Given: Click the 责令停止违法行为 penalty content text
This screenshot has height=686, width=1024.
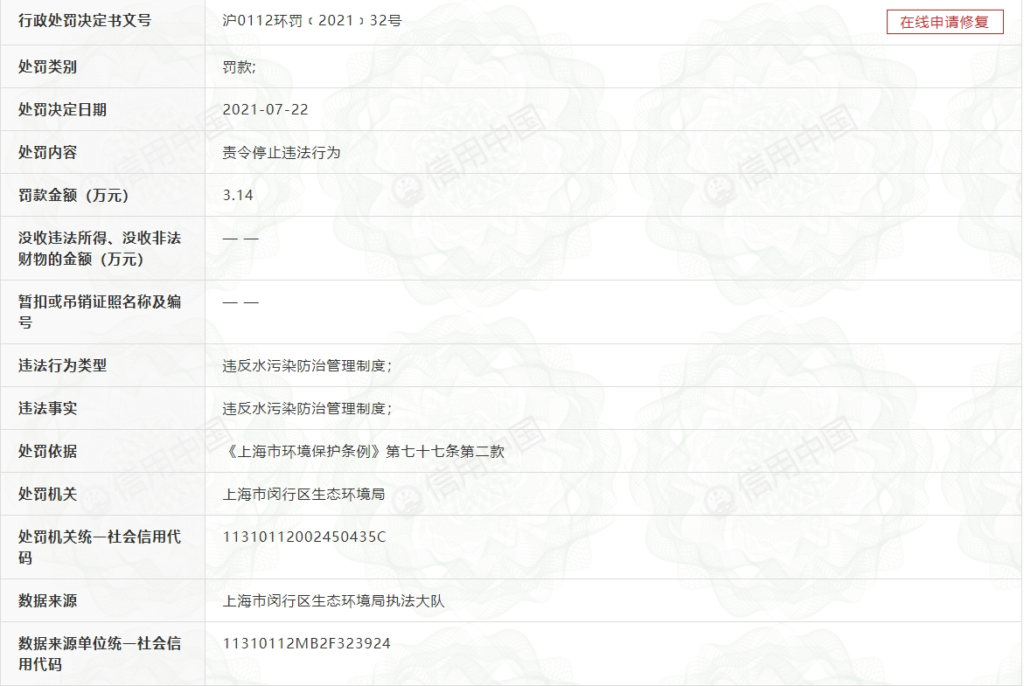Looking at the screenshot, I should 281,153.
